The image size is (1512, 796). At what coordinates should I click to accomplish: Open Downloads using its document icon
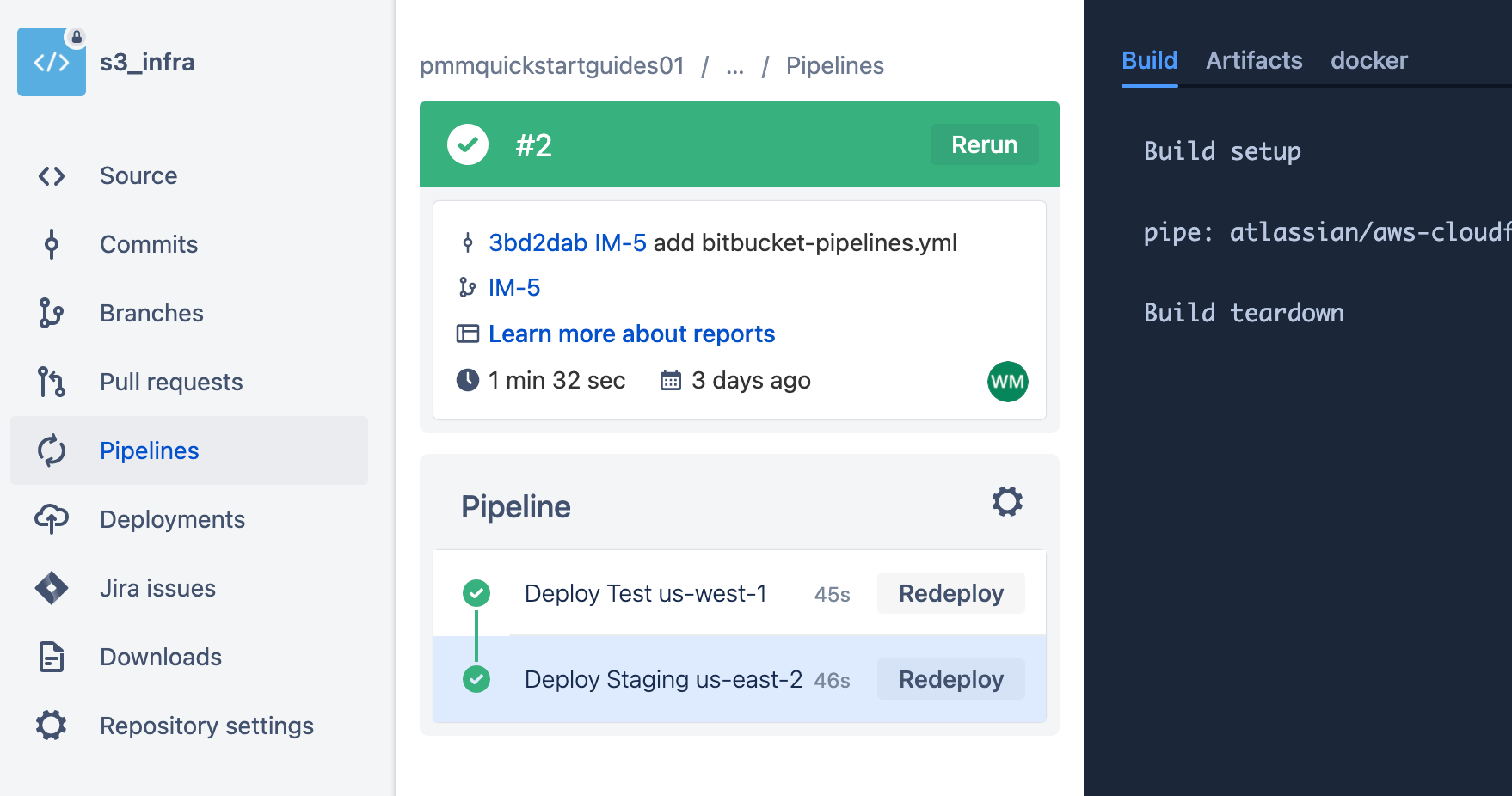pyautogui.click(x=52, y=657)
